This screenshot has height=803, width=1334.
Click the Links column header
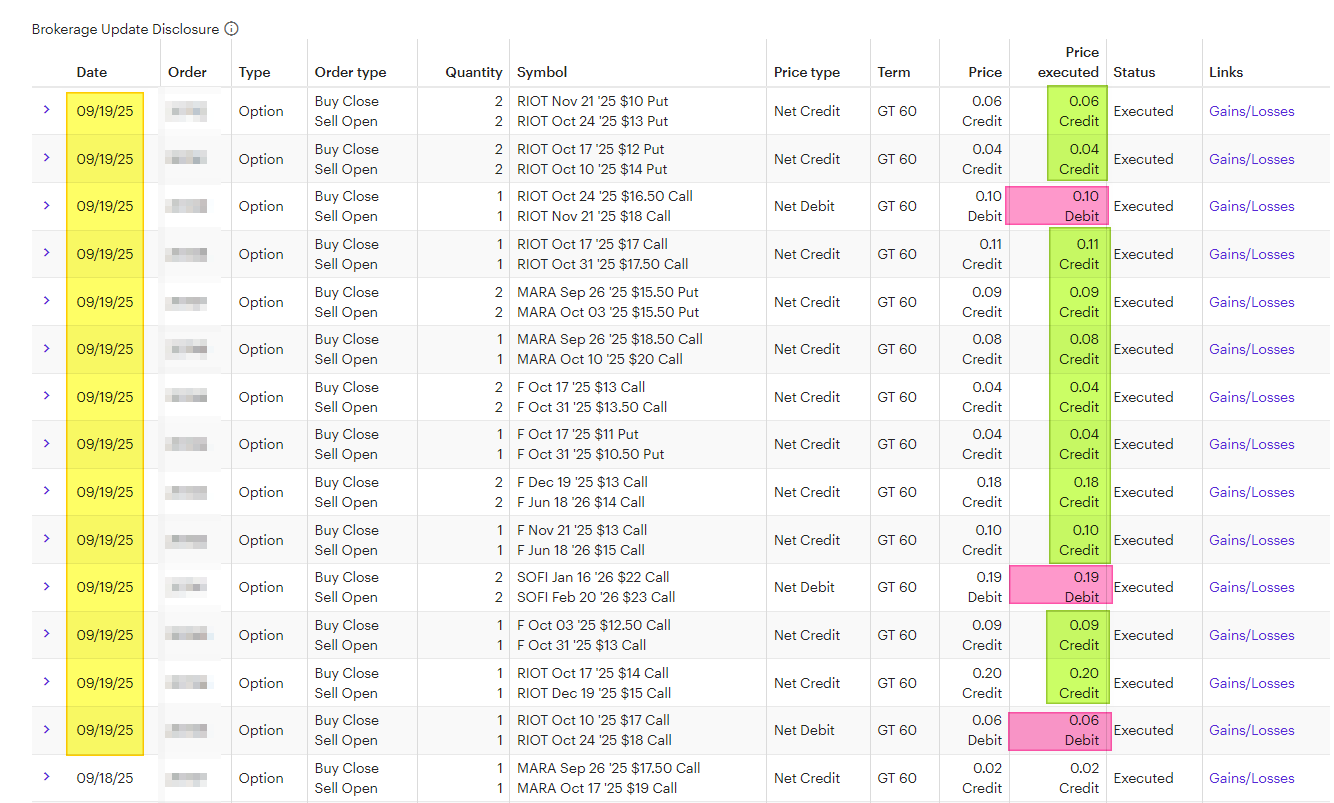[x=1226, y=72]
